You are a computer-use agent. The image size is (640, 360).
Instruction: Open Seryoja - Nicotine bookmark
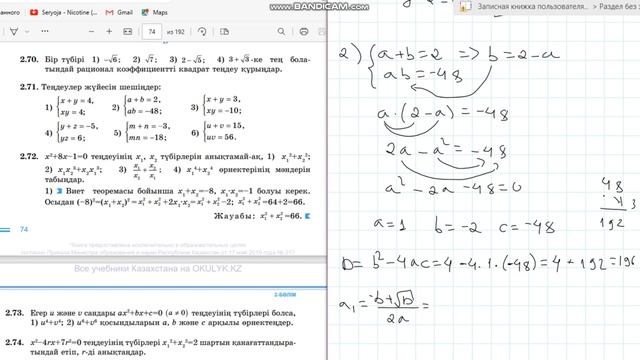coord(64,12)
